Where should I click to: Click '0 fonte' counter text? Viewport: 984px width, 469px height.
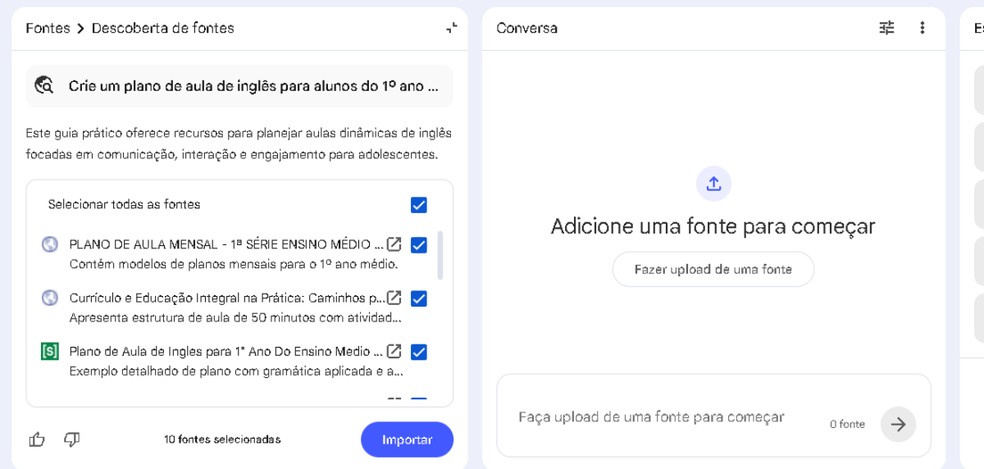[847, 424]
